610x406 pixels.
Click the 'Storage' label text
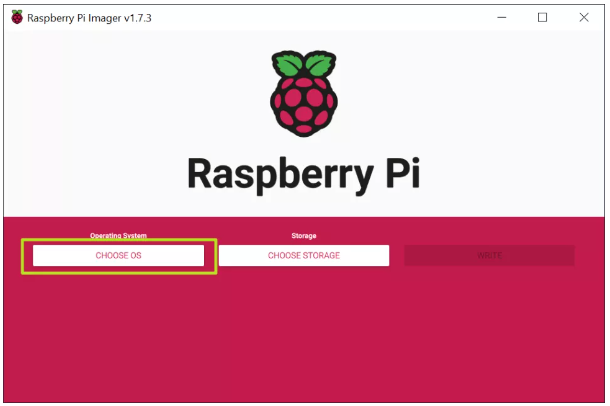[304, 236]
